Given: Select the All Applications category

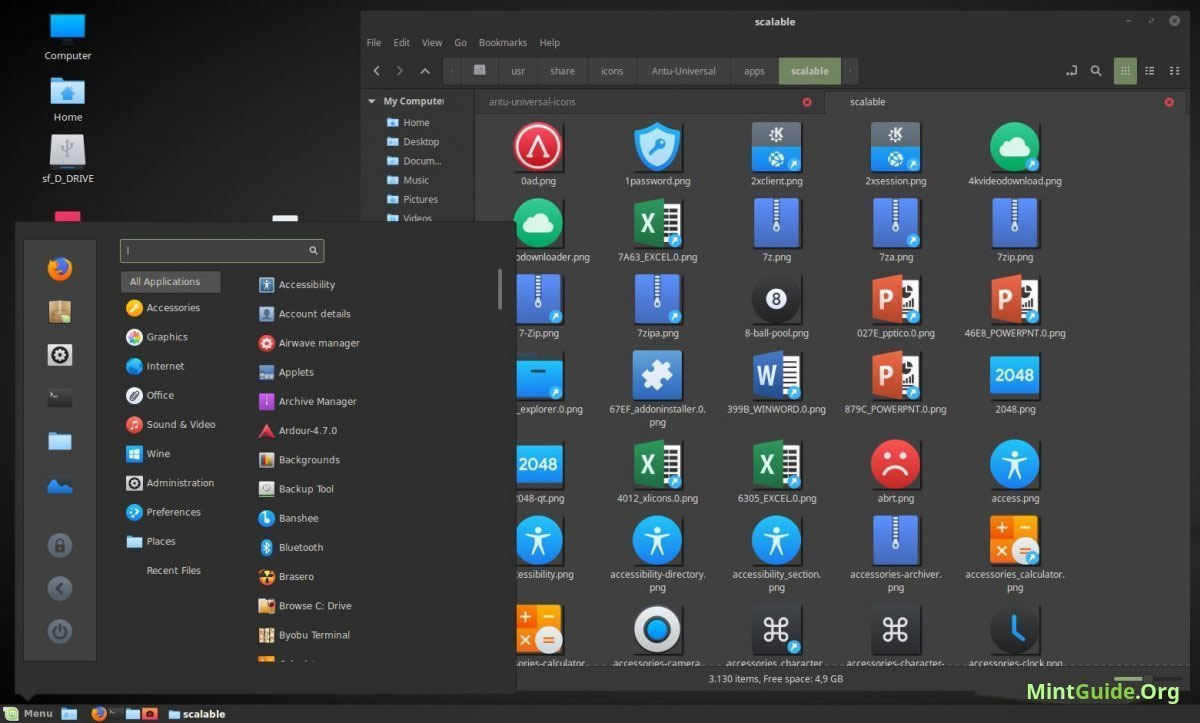Looking at the screenshot, I should (x=170, y=282).
